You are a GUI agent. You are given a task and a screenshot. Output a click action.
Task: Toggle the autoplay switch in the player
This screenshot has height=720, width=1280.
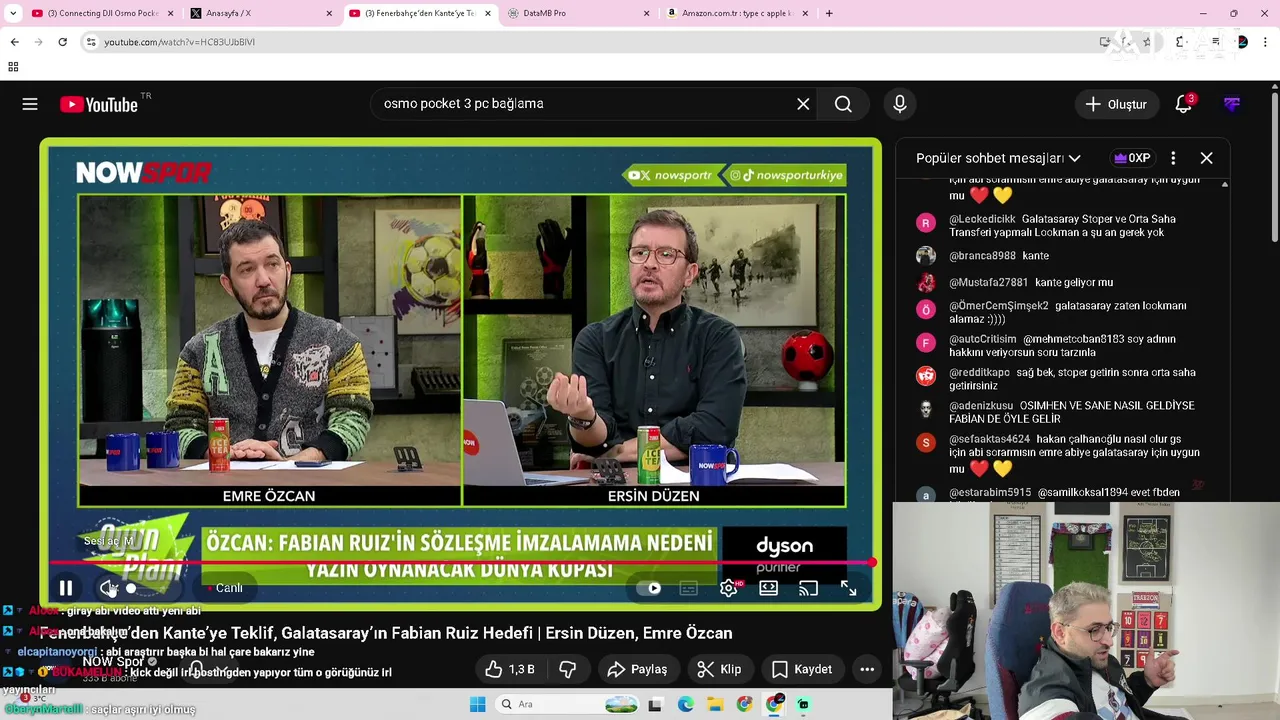(x=651, y=588)
